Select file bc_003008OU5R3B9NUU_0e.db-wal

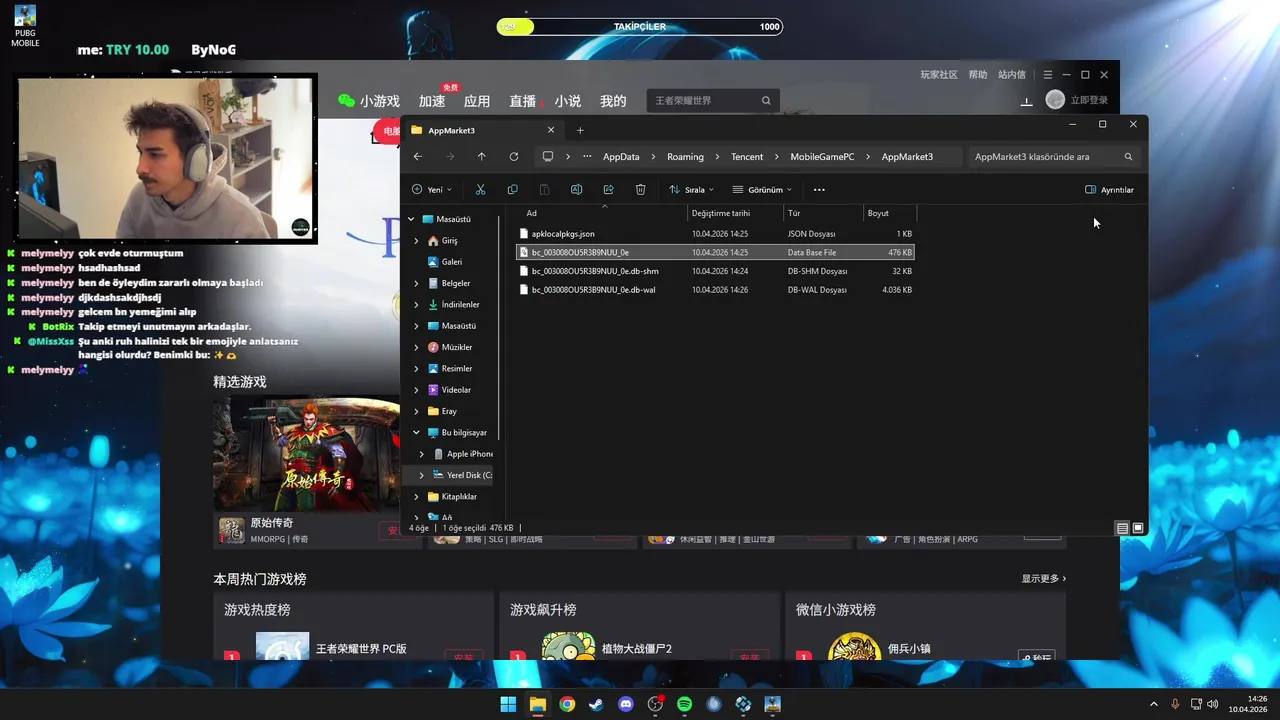click(715, 290)
